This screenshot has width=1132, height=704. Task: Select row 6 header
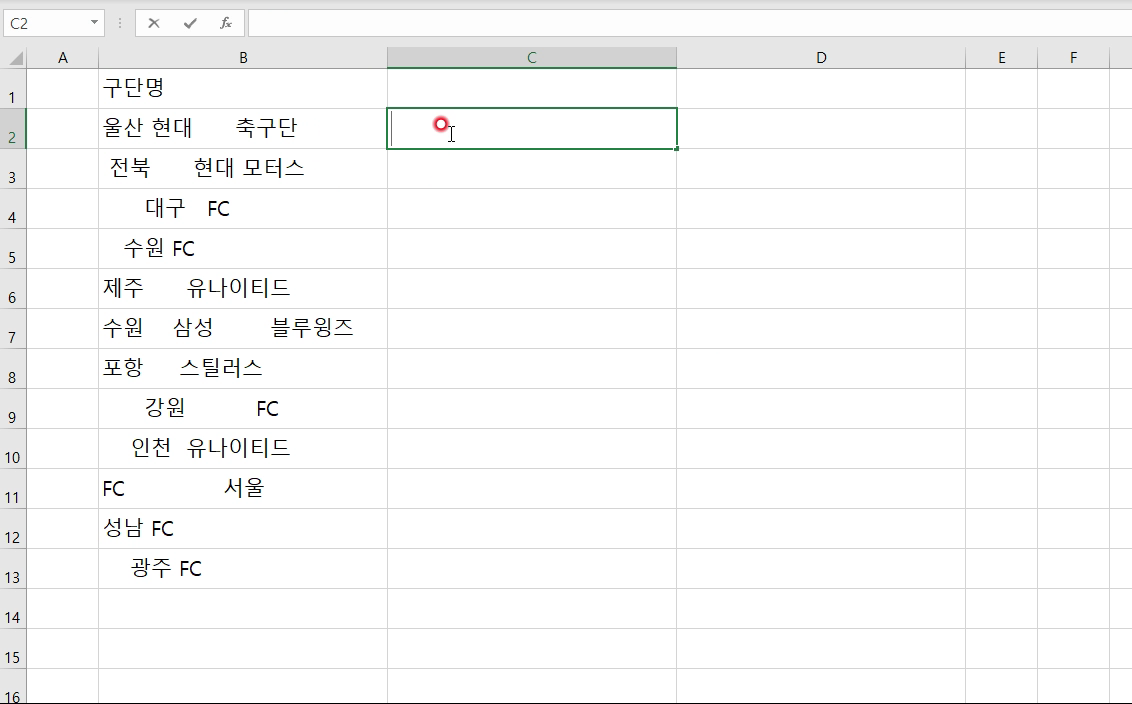click(x=12, y=289)
